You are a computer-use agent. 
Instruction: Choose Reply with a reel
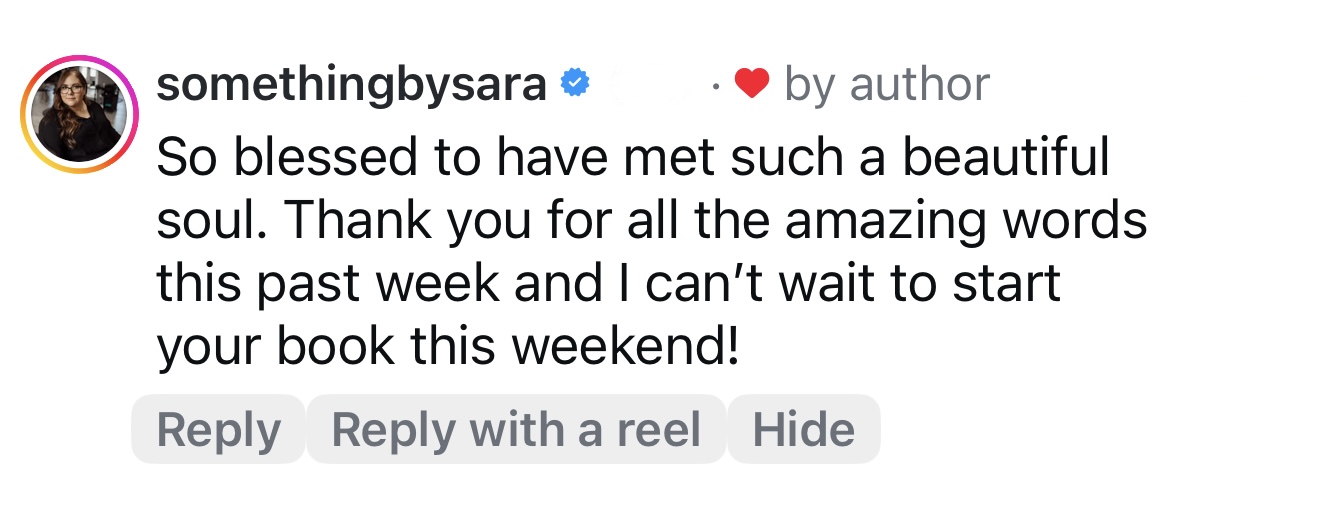tap(516, 429)
